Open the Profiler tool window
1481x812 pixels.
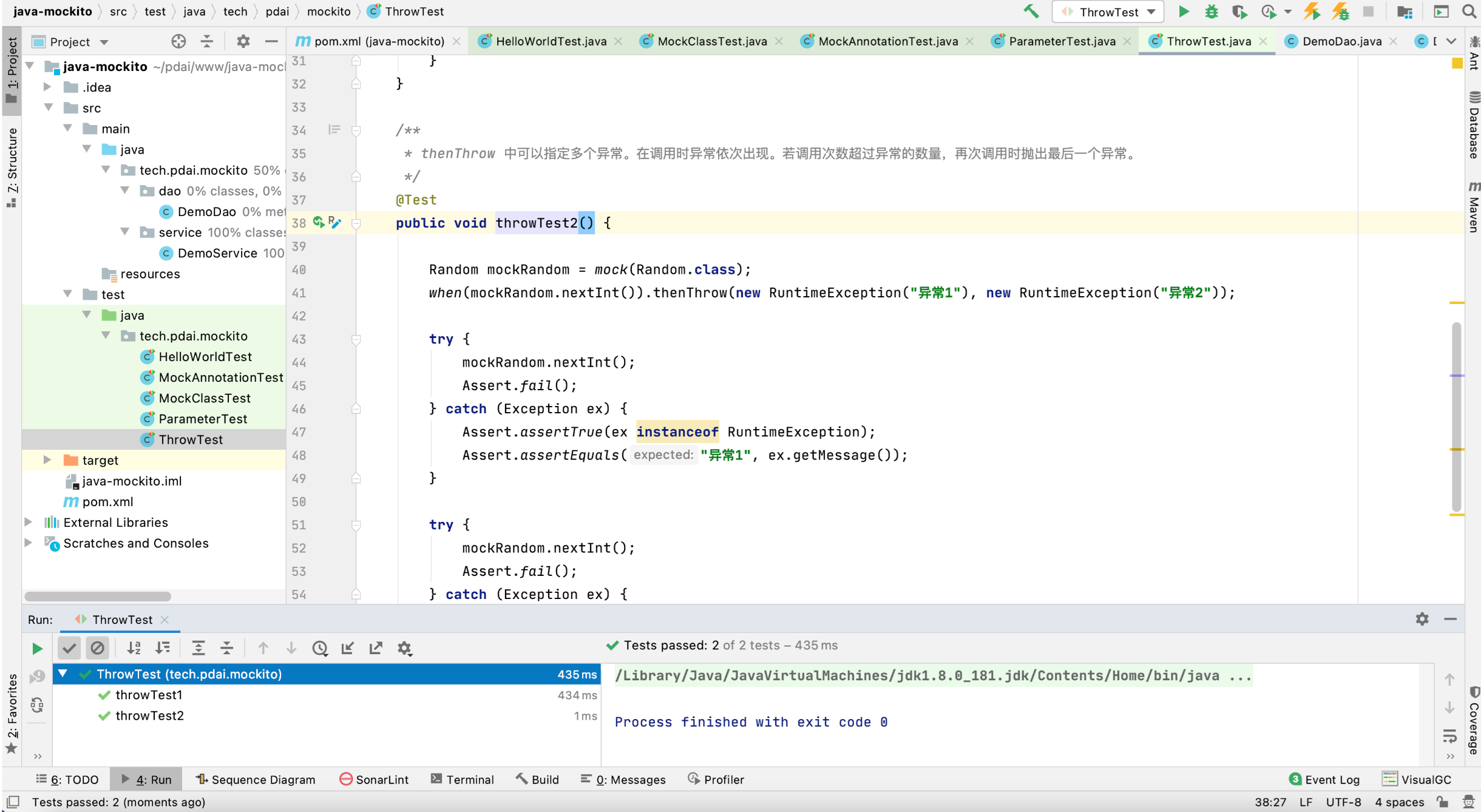716,779
